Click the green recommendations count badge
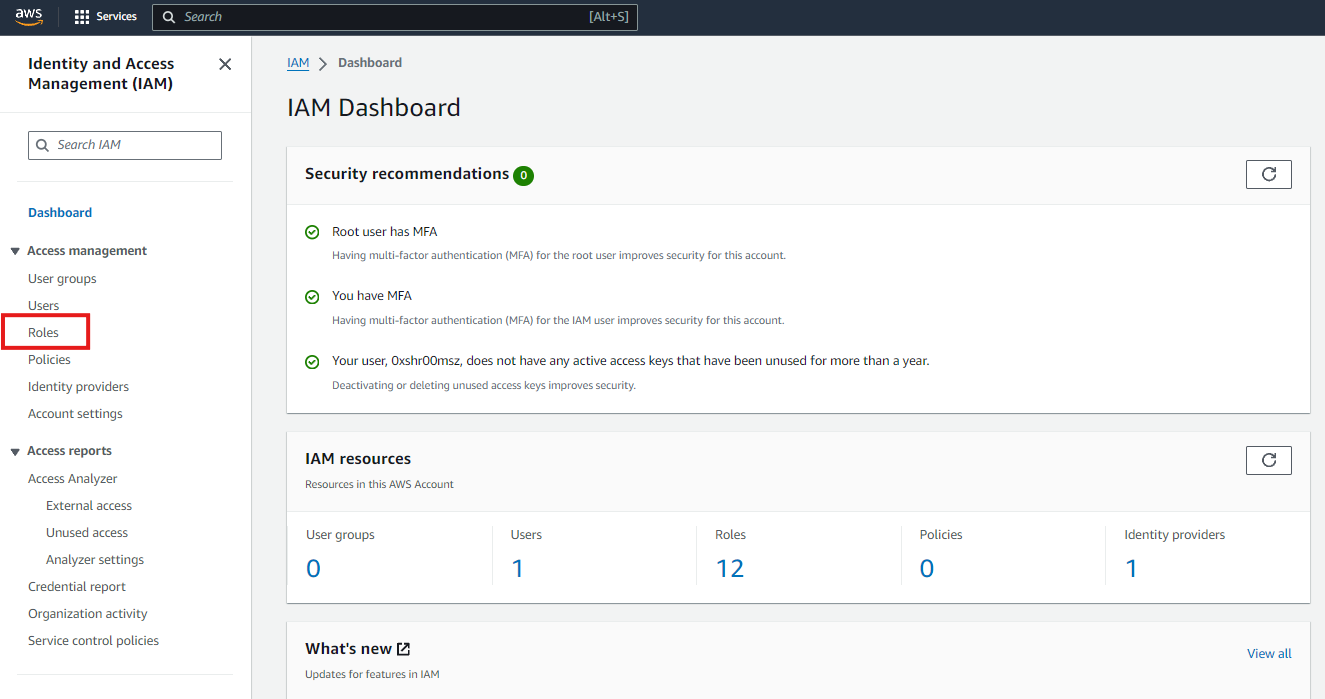This screenshot has height=699, width=1325. click(x=523, y=176)
